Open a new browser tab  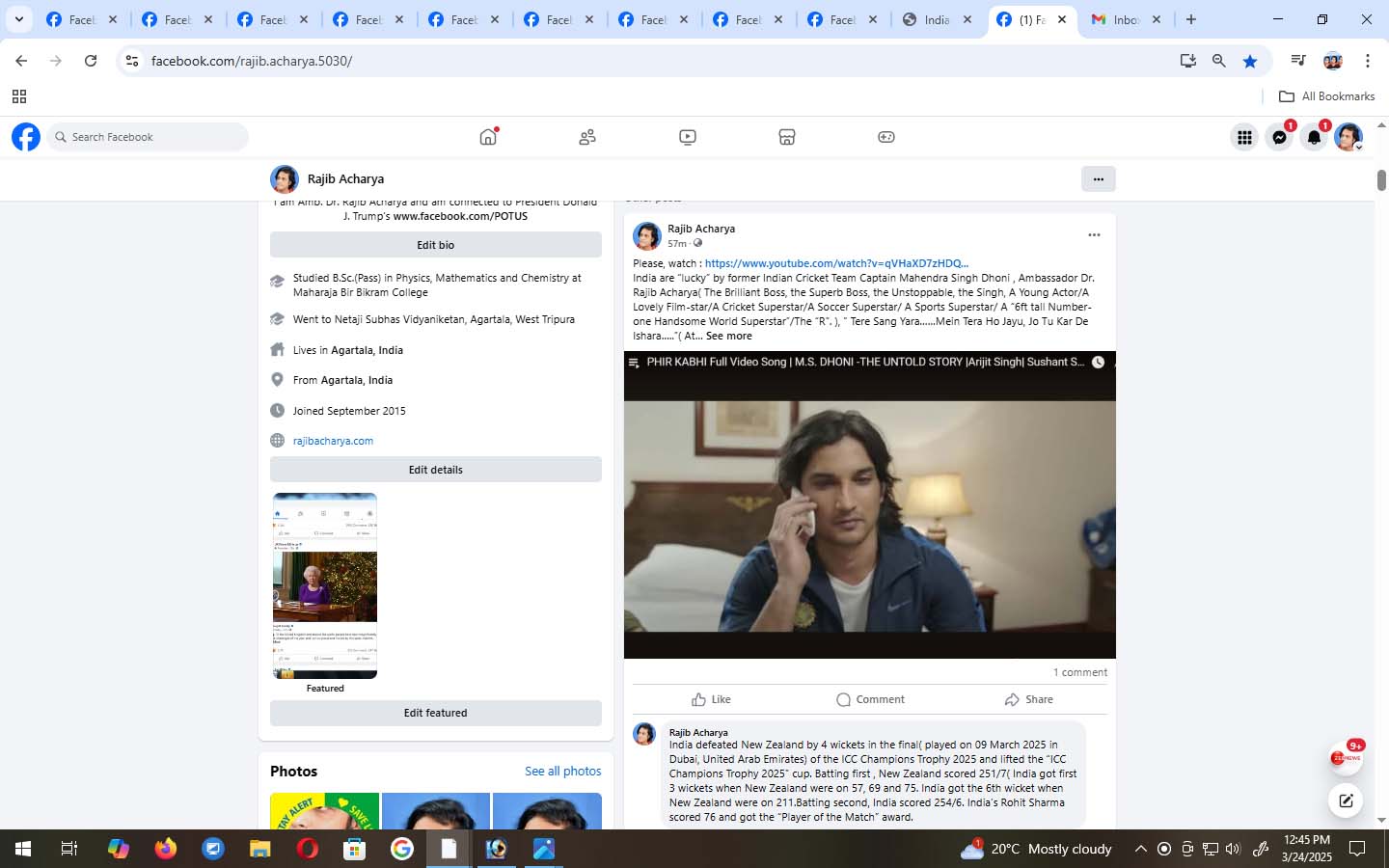pyautogui.click(x=1191, y=19)
